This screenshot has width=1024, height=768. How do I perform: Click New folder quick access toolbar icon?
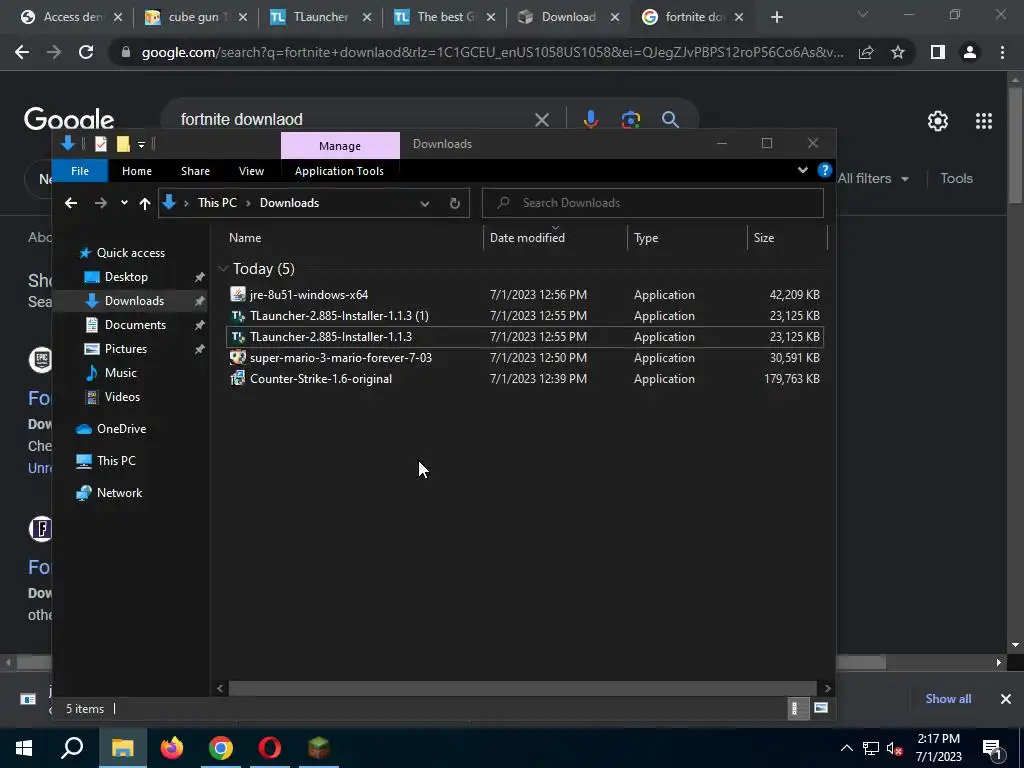[123, 144]
